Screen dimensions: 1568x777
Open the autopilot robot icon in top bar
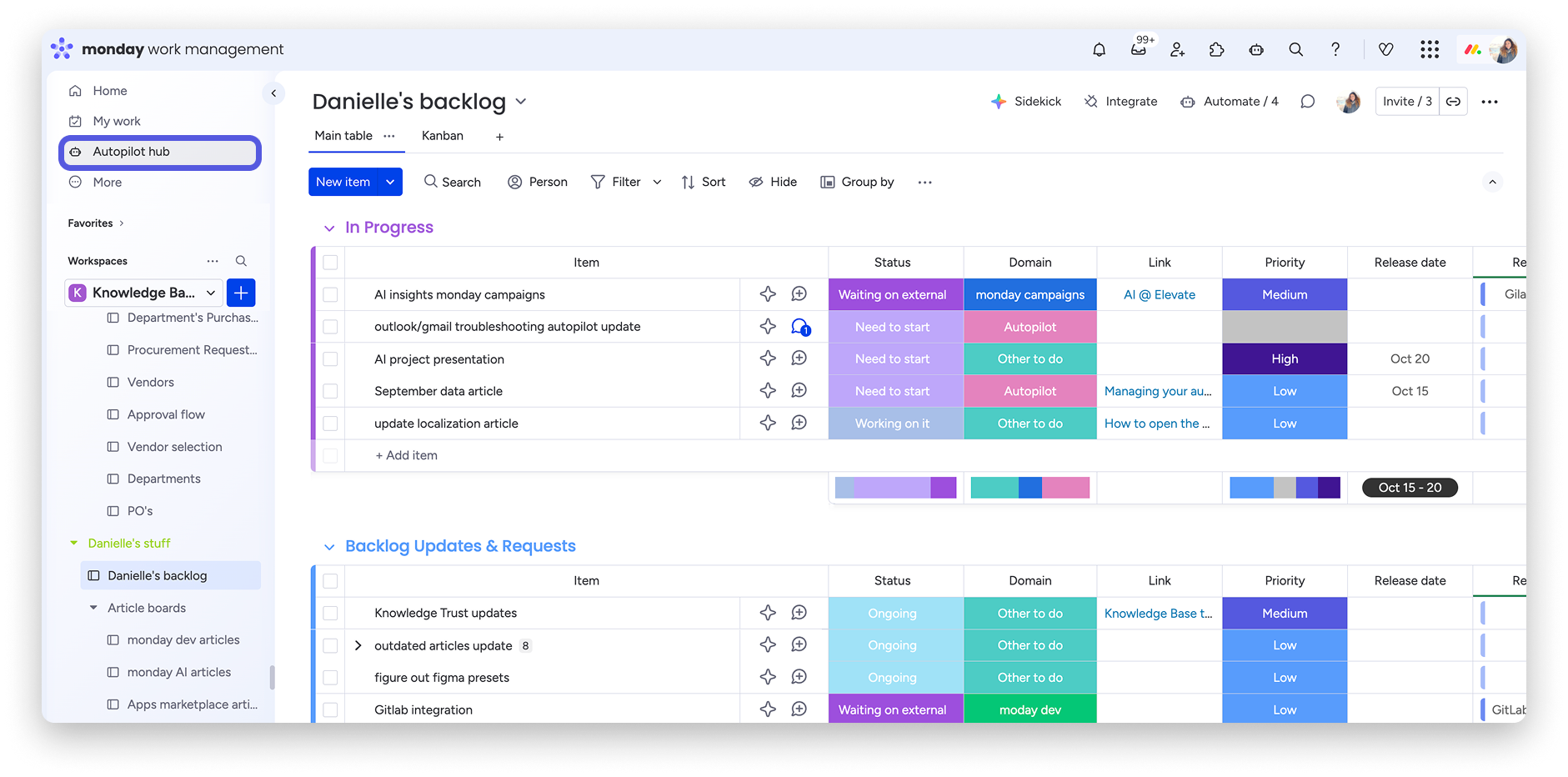[x=1256, y=50]
